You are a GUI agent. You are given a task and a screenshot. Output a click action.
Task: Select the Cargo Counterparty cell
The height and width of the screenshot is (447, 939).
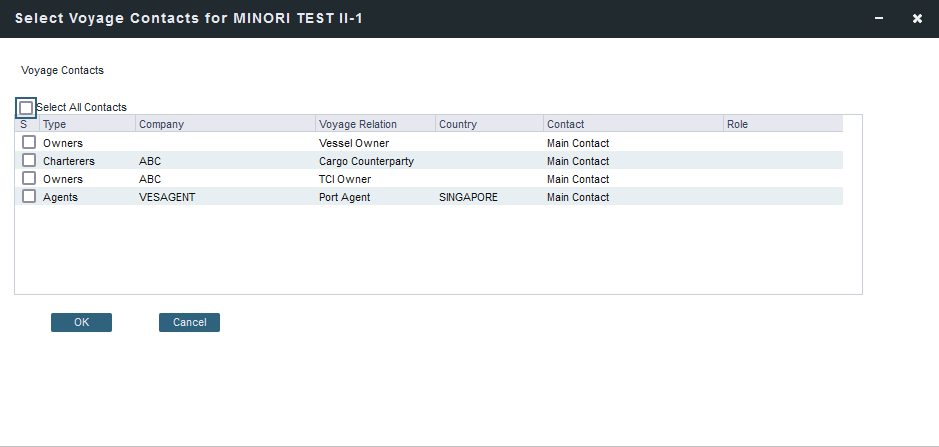[x=366, y=161]
